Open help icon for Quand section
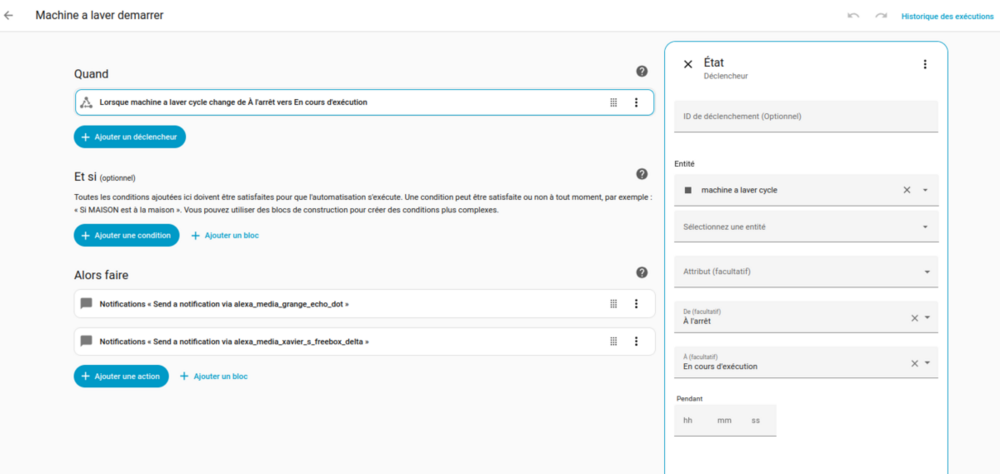The width and height of the screenshot is (1000, 474). 642,71
